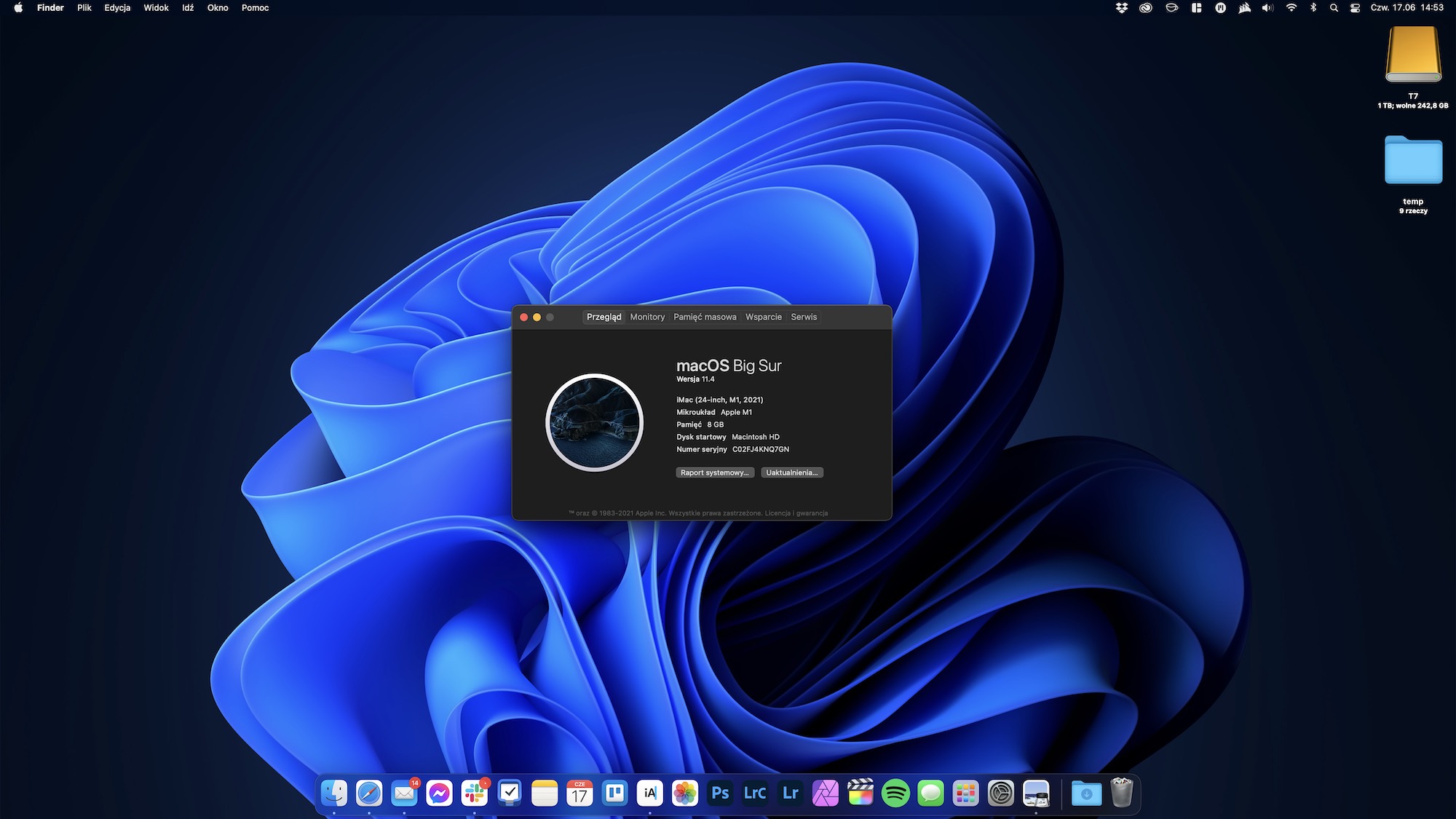Open Preview from the Dock
The image size is (1456, 819).
pyautogui.click(x=1036, y=793)
